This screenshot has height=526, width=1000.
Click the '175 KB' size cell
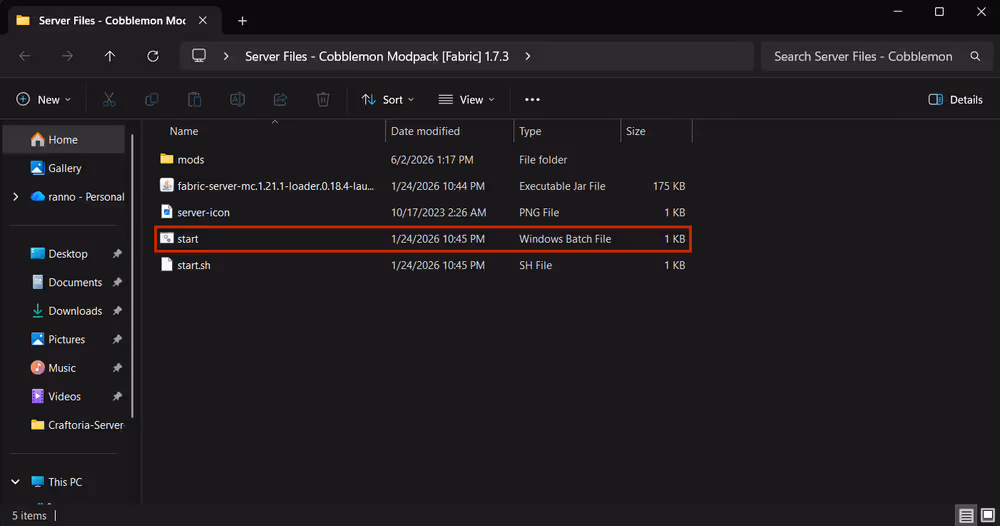(x=669, y=186)
